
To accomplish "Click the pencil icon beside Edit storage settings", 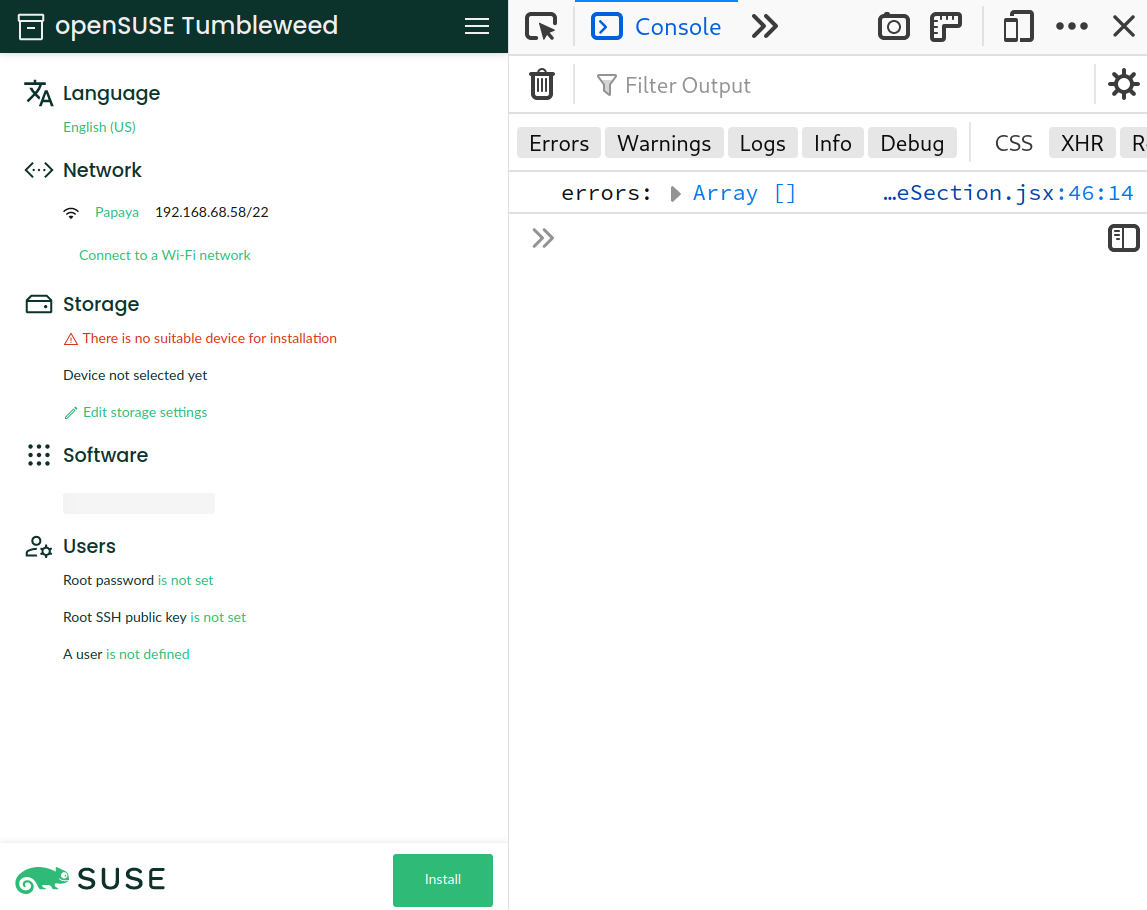I will pyautogui.click(x=71, y=413).
